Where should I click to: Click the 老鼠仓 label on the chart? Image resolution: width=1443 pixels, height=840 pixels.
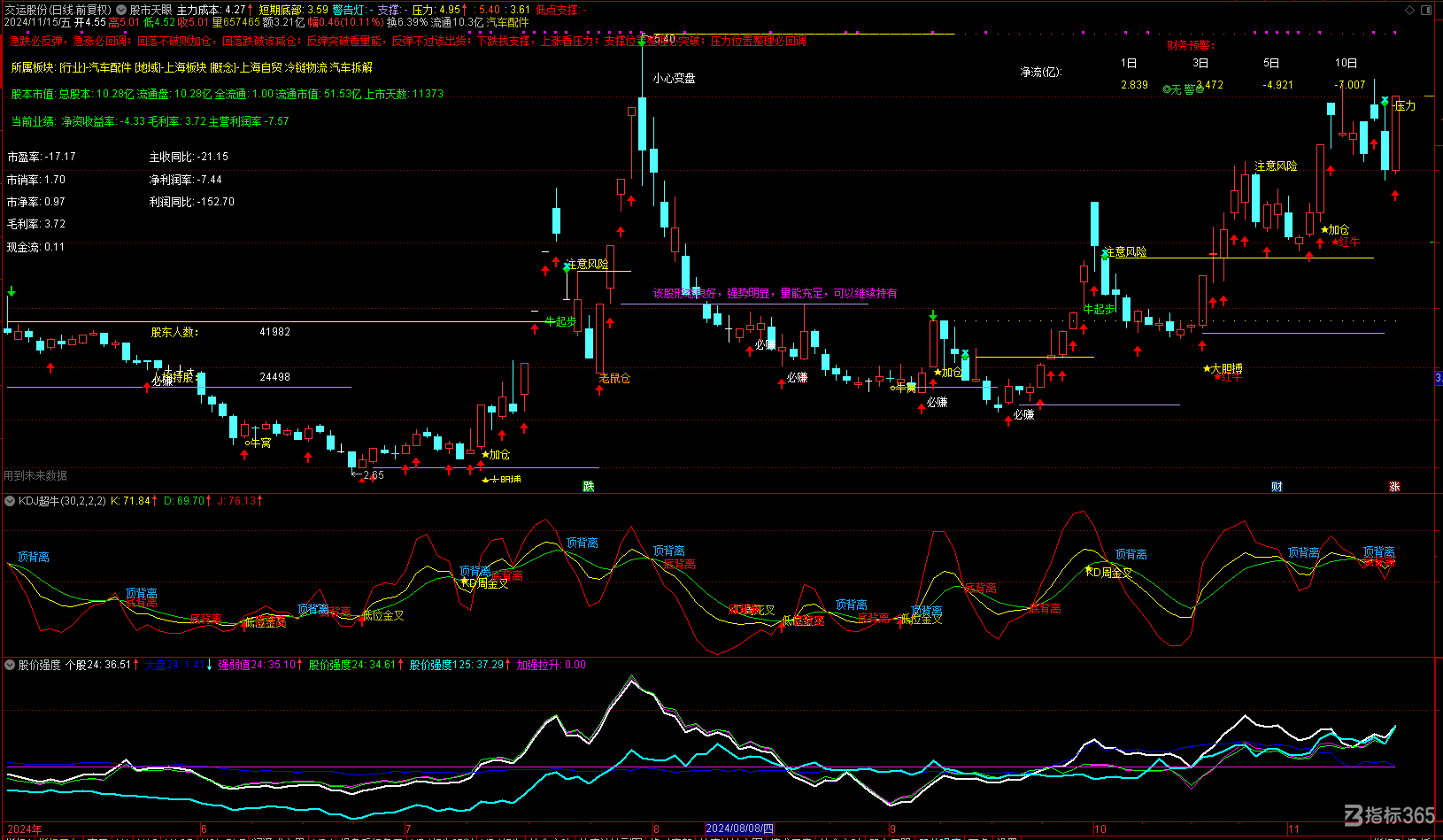[x=614, y=378]
